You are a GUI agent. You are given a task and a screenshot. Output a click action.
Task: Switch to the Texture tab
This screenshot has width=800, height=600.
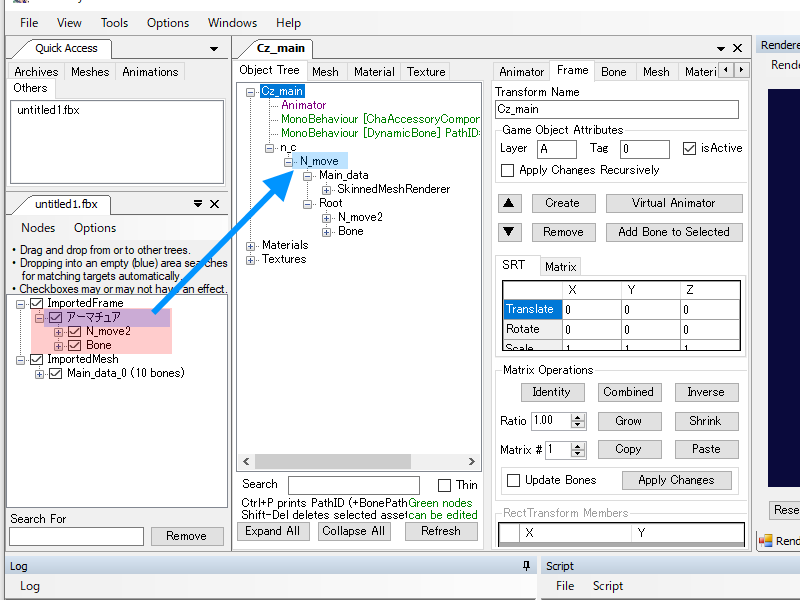426,72
